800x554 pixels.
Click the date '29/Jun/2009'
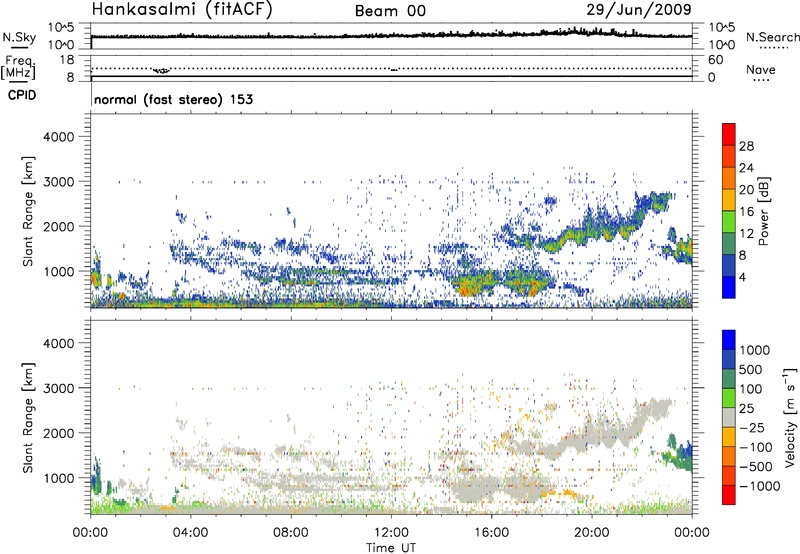[639, 9]
